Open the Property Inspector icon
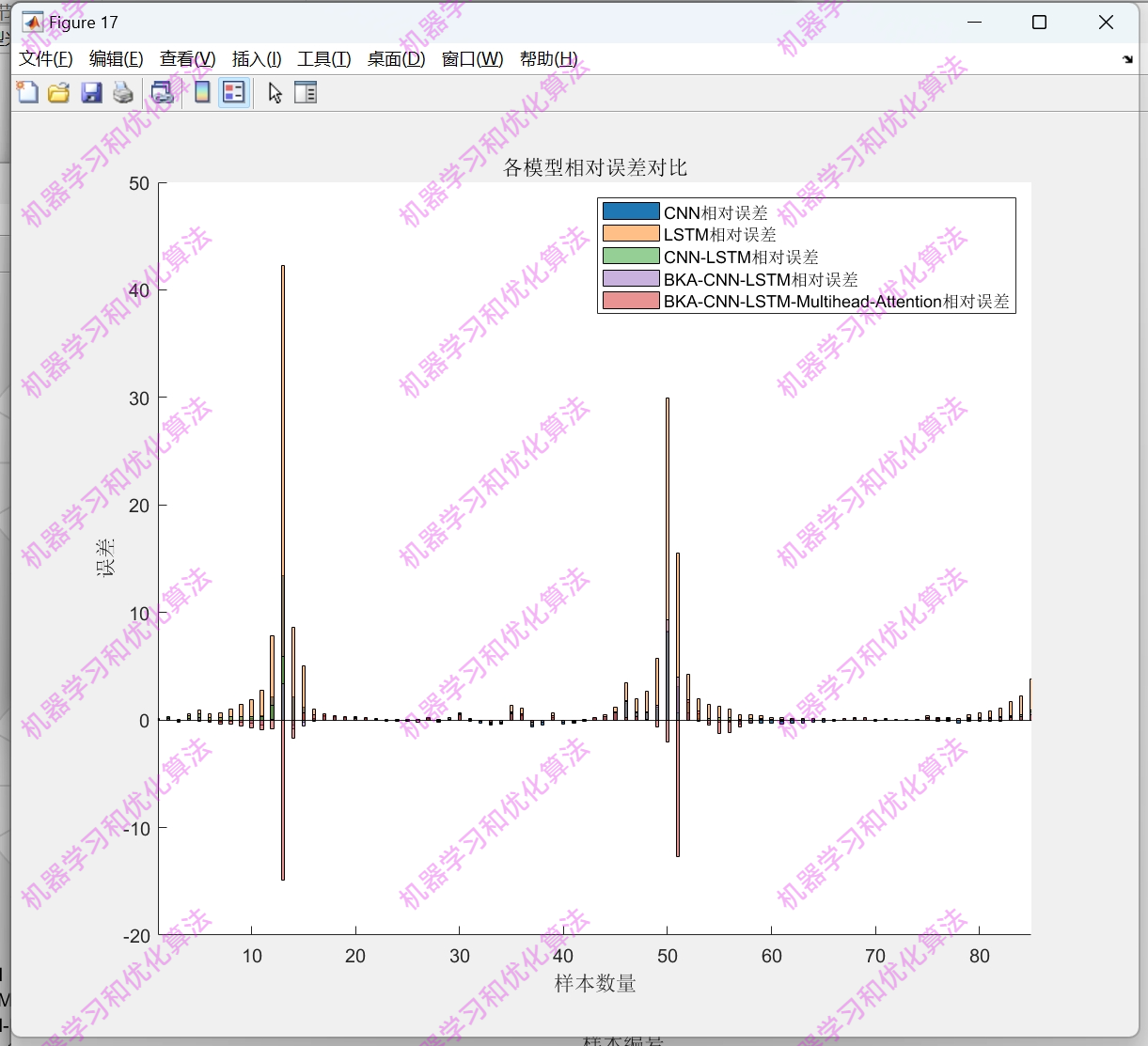This screenshot has width=1148, height=1046. [306, 92]
